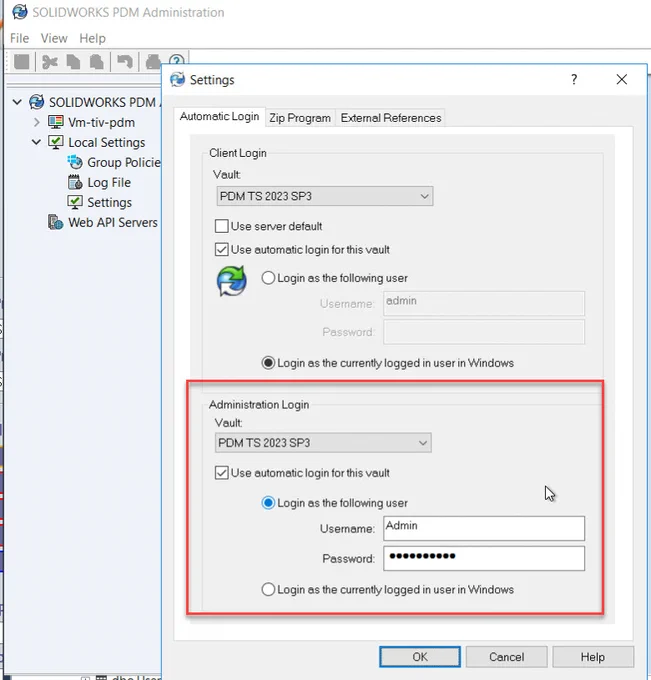
Task: Select the Log File tree item
Action: click(109, 183)
